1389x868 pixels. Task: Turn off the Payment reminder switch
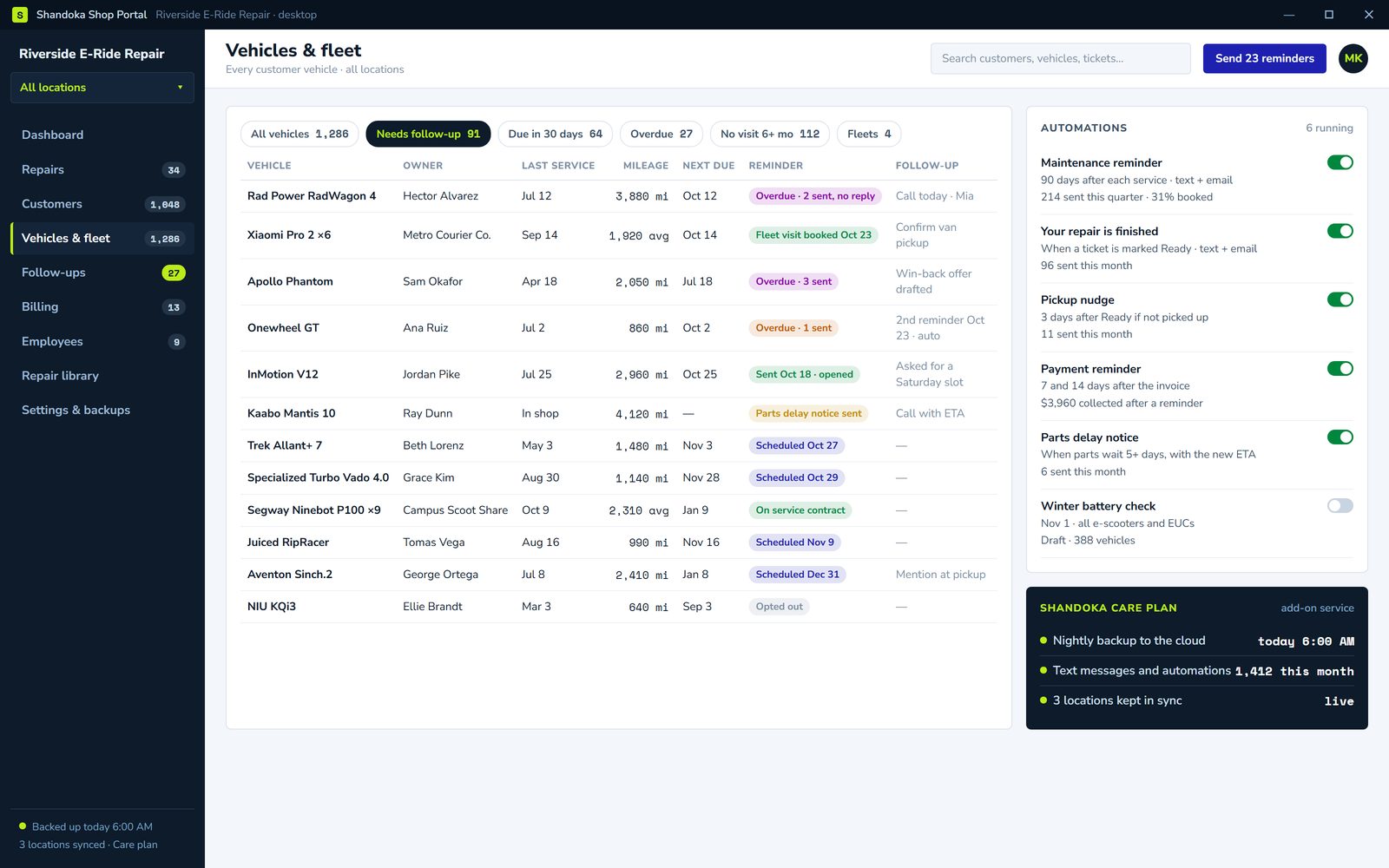(1340, 368)
